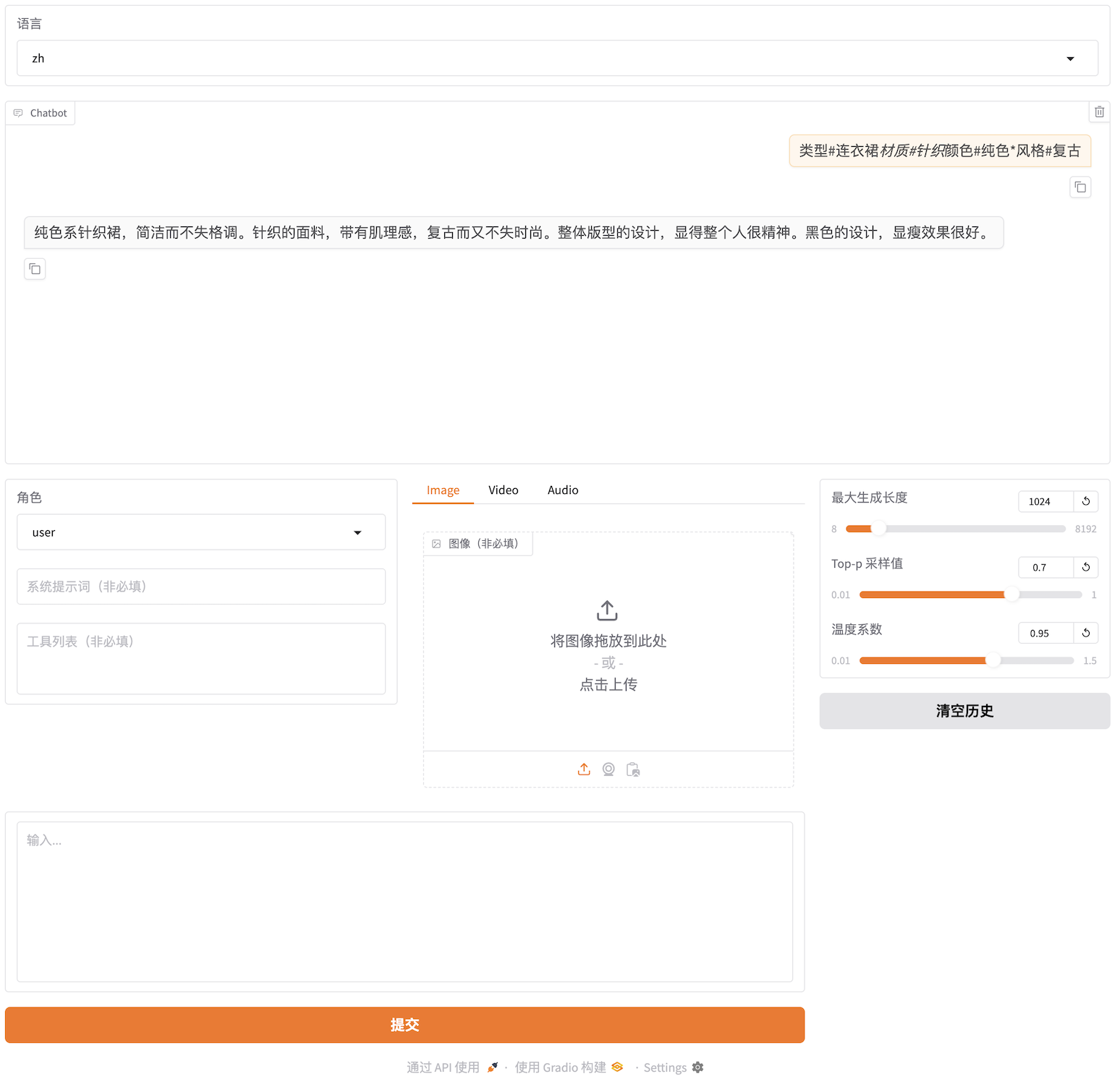The image size is (1120, 1079).
Task: Reset Top-p 采样值 to its default
Action: click(1086, 567)
